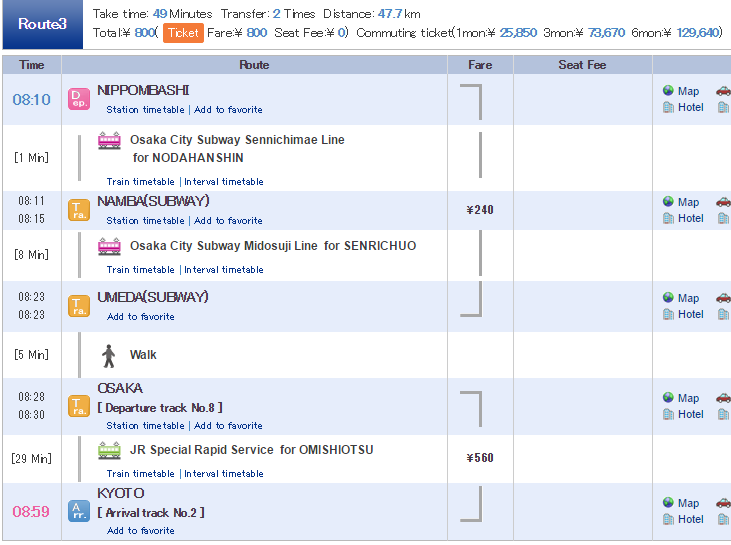Click the Departure track No.8 text
The image size is (731, 545).
(x=160, y=408)
